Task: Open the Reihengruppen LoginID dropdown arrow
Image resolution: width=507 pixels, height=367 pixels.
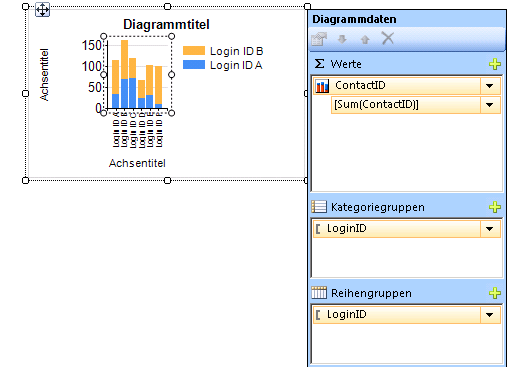Action: (x=490, y=315)
